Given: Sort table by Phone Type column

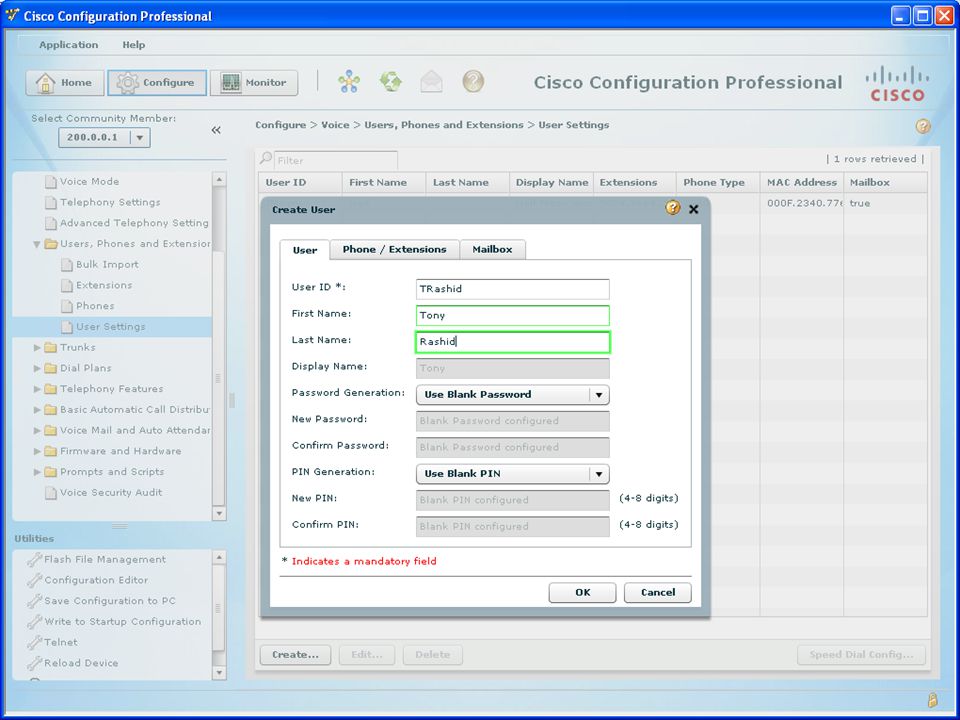Looking at the screenshot, I should [718, 182].
